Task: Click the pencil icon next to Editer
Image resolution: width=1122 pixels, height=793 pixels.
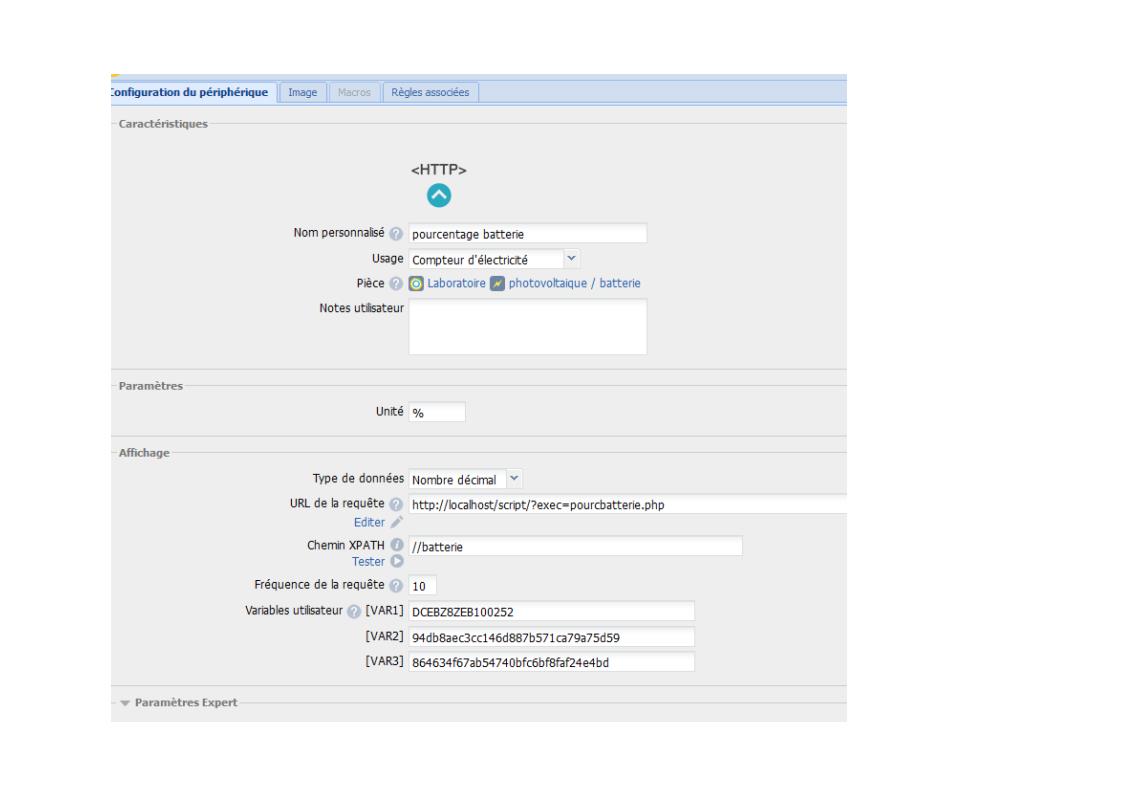Action: click(x=397, y=521)
